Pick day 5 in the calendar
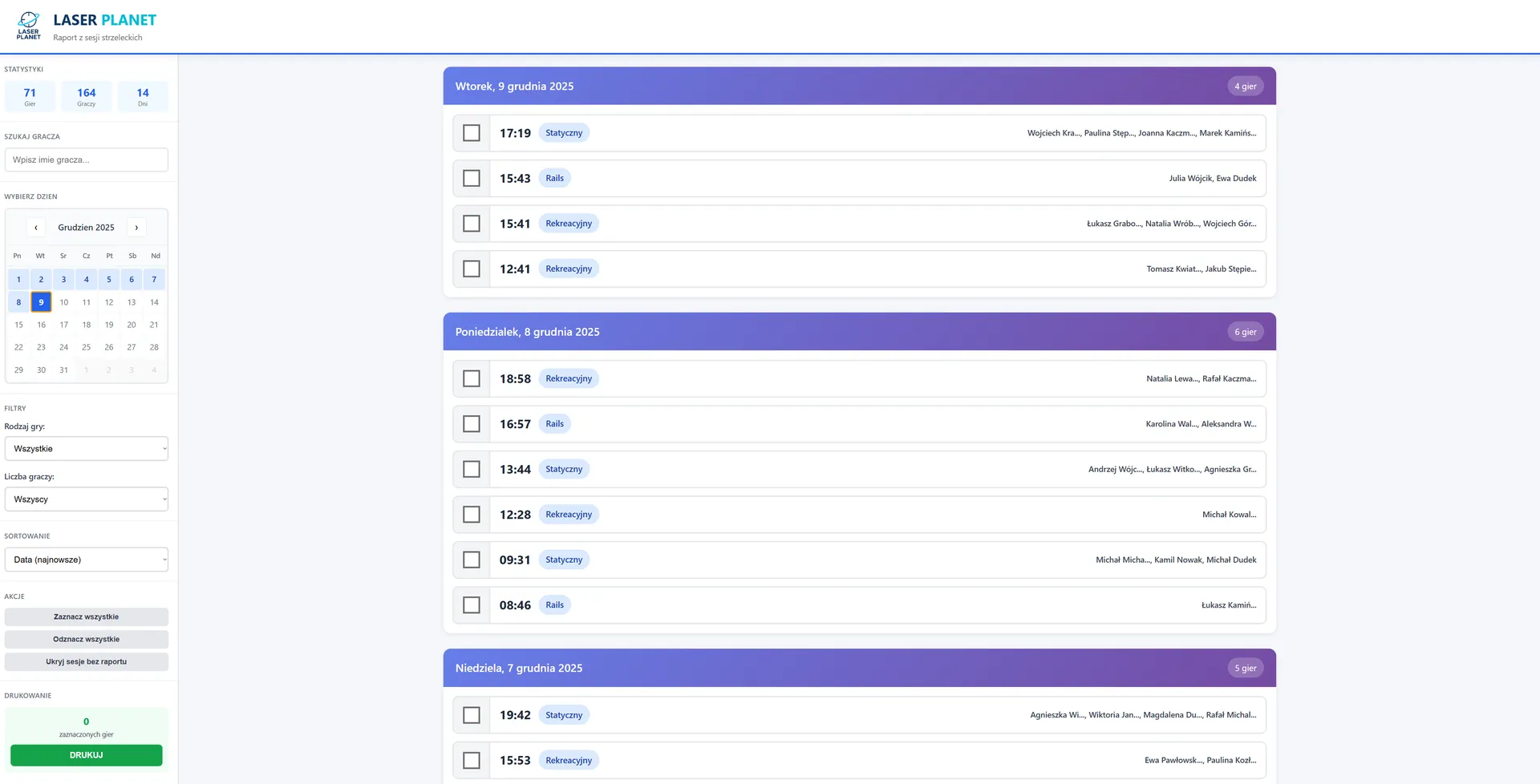Screen dimensions: 1540x784 (109, 280)
